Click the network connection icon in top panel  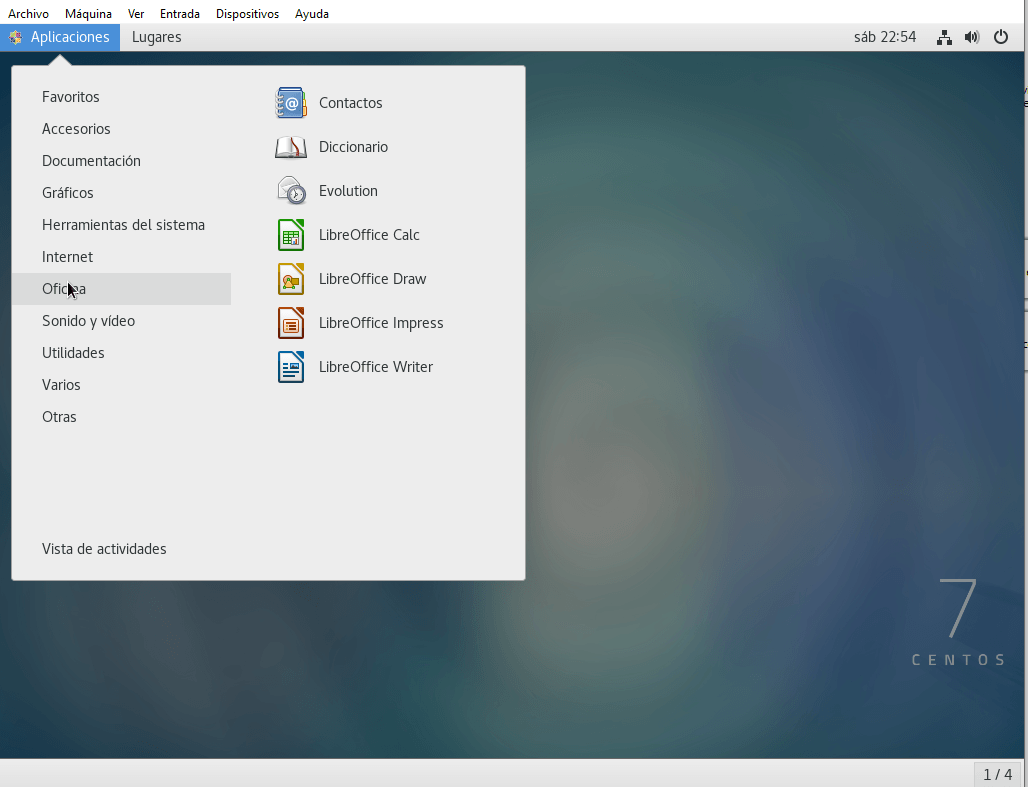tap(944, 37)
